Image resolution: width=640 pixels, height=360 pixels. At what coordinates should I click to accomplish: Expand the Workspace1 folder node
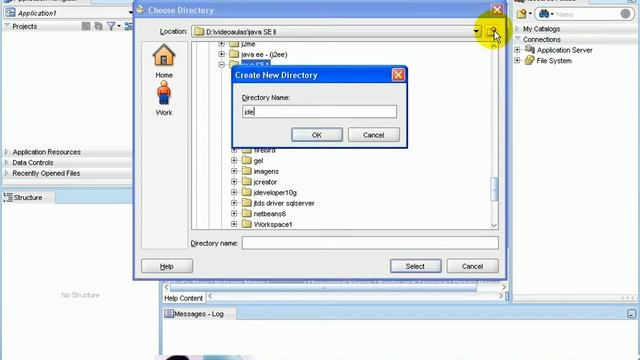coord(234,224)
